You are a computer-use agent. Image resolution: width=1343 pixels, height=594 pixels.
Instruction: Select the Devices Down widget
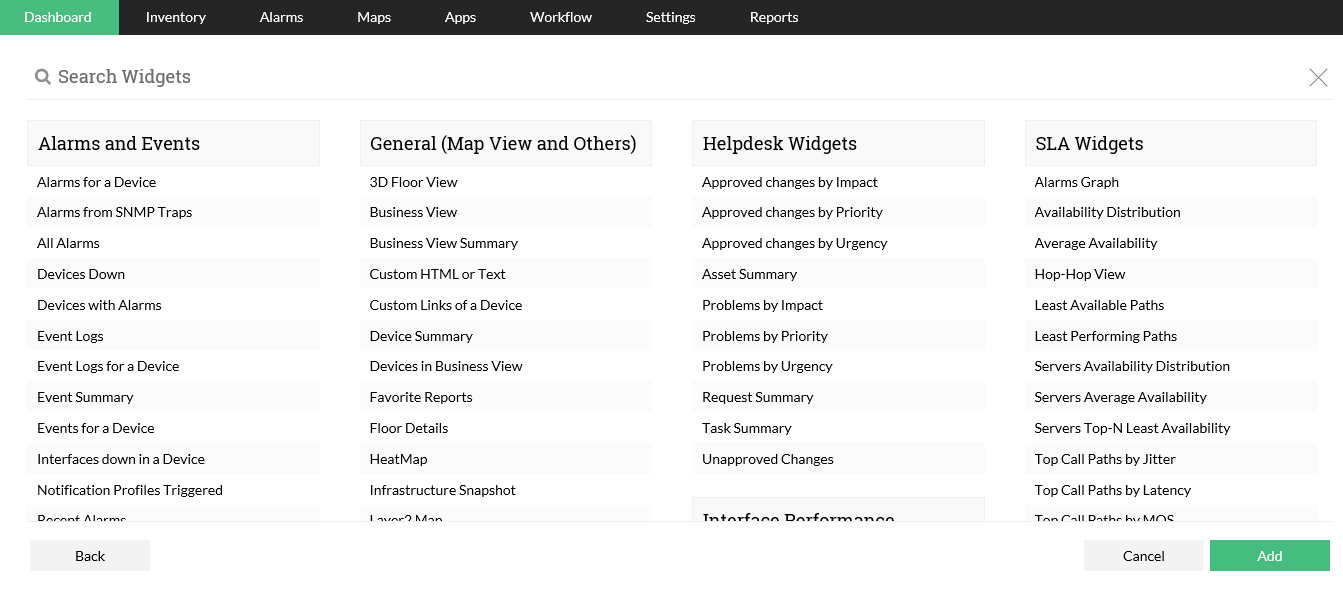[x=81, y=274]
